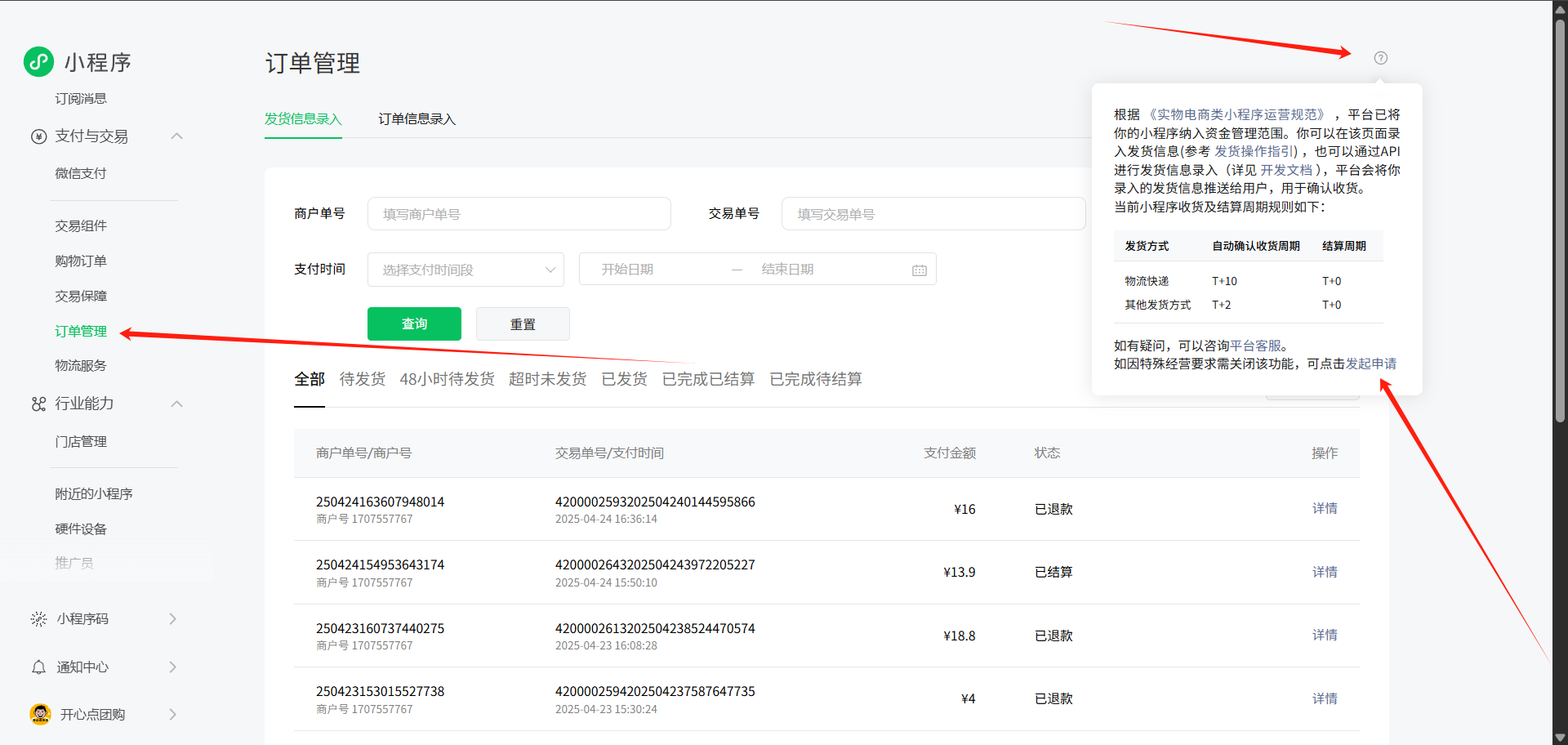This screenshot has height=745, width=1568.
Task: Click the 小程序码 code icon
Action: pyautogui.click(x=38, y=619)
